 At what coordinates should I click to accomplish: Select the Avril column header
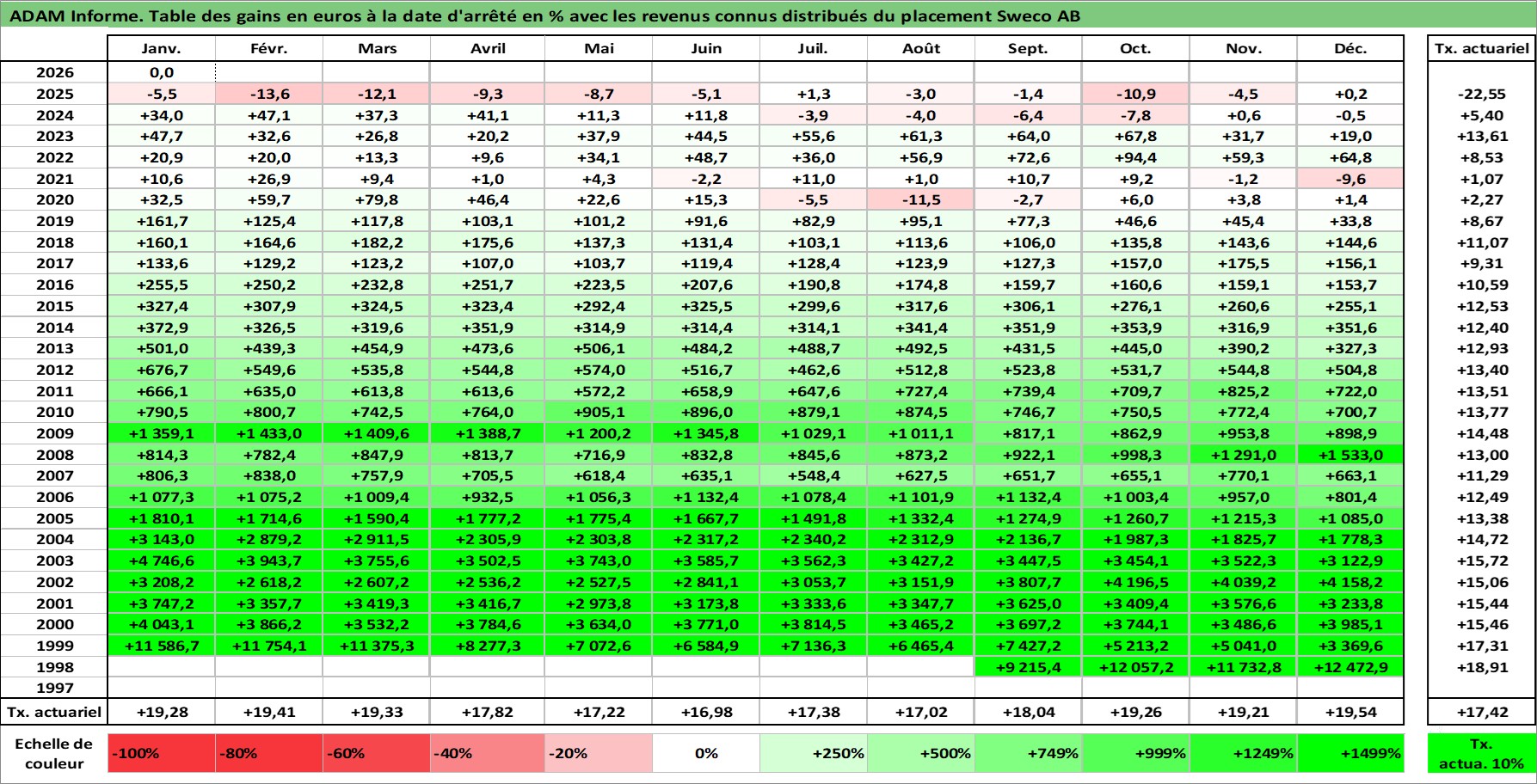[488, 48]
